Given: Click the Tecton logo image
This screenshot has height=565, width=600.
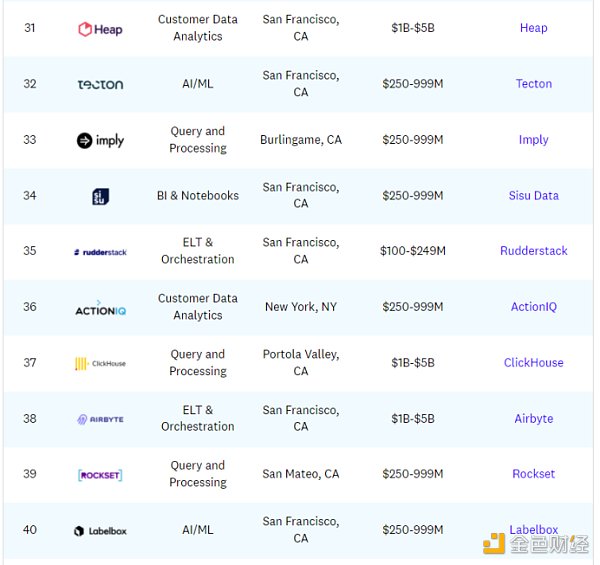Looking at the screenshot, I should pos(100,84).
